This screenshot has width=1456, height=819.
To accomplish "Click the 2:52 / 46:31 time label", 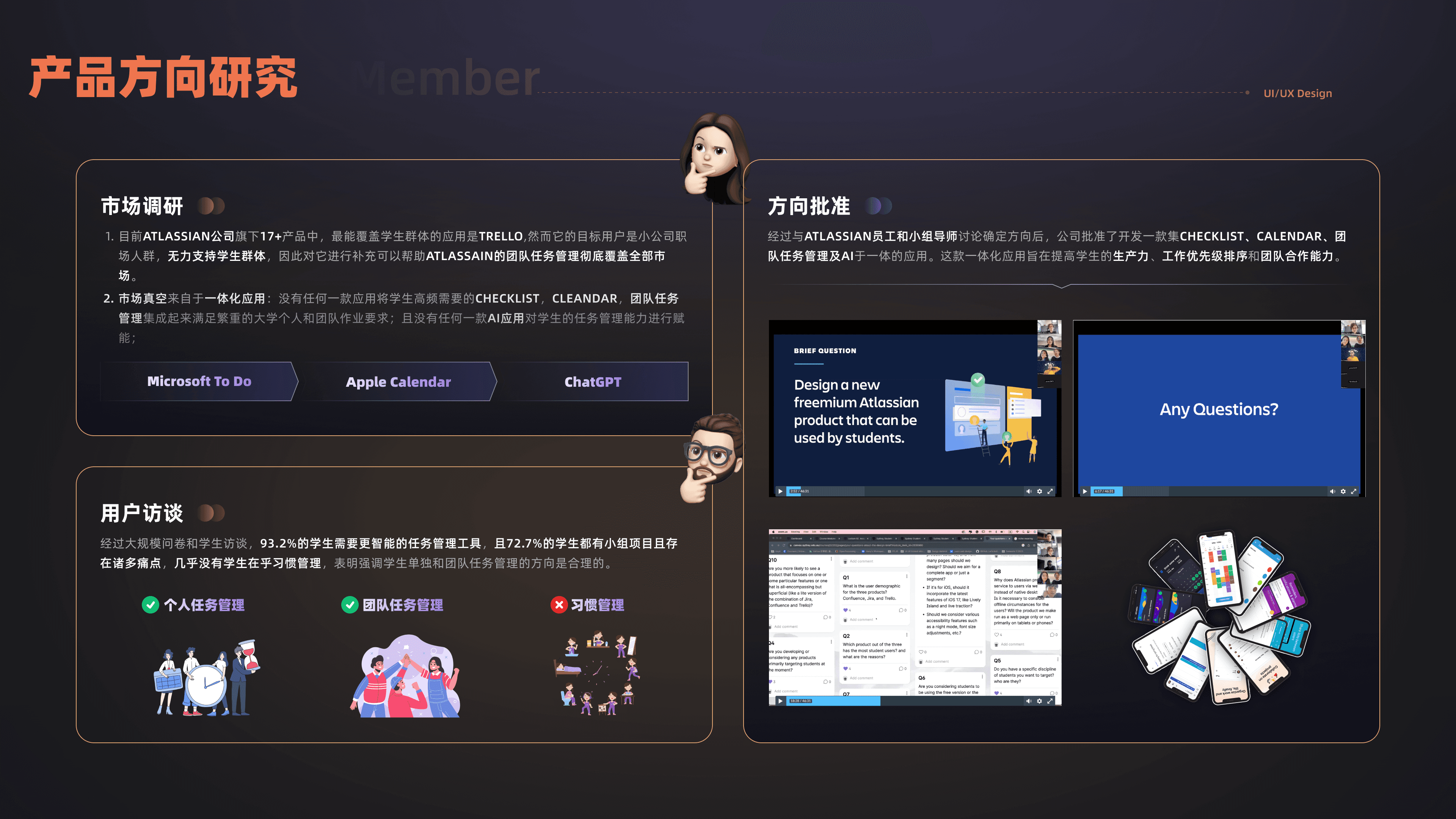I will click(799, 491).
